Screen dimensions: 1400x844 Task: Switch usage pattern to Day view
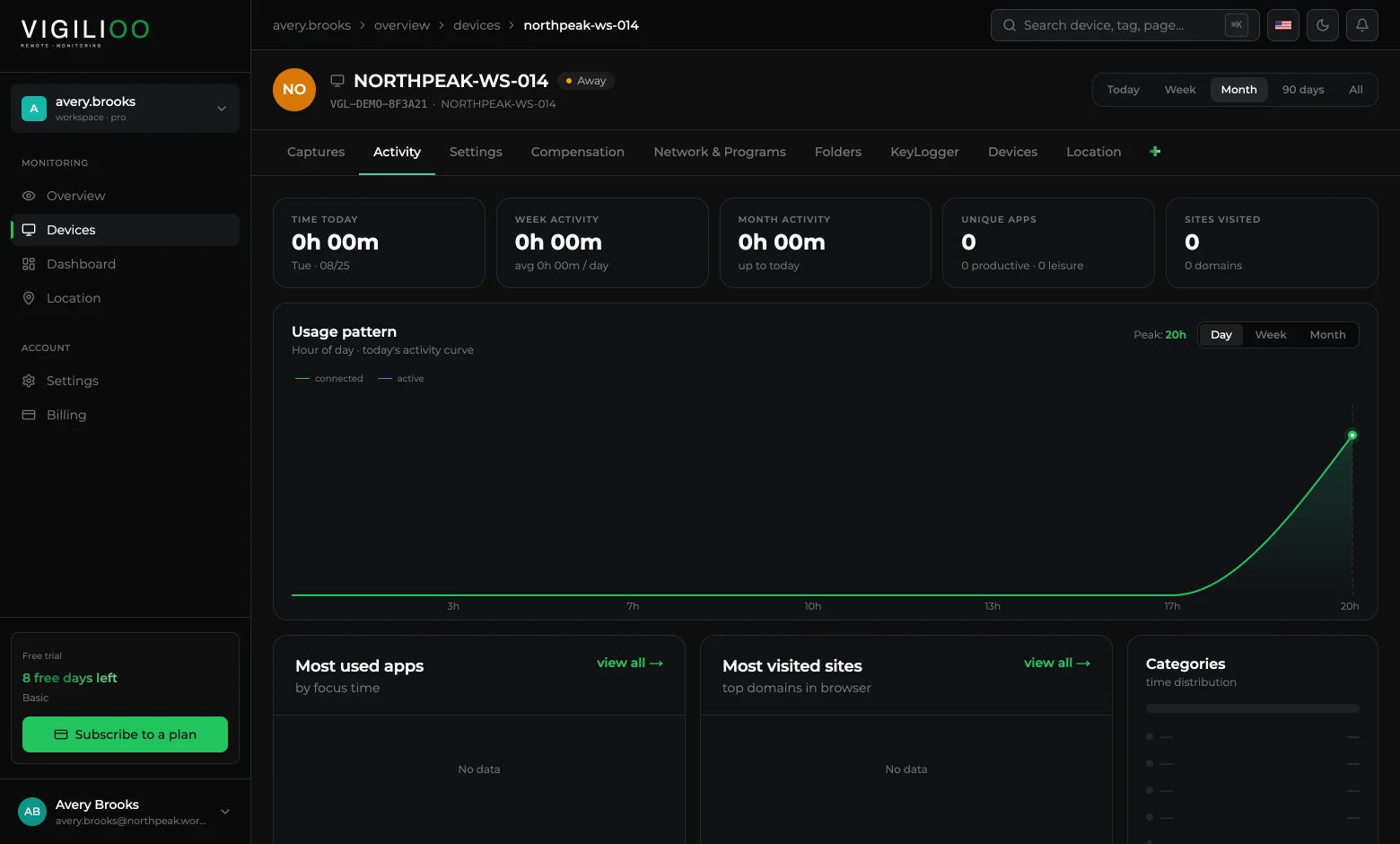tap(1221, 335)
